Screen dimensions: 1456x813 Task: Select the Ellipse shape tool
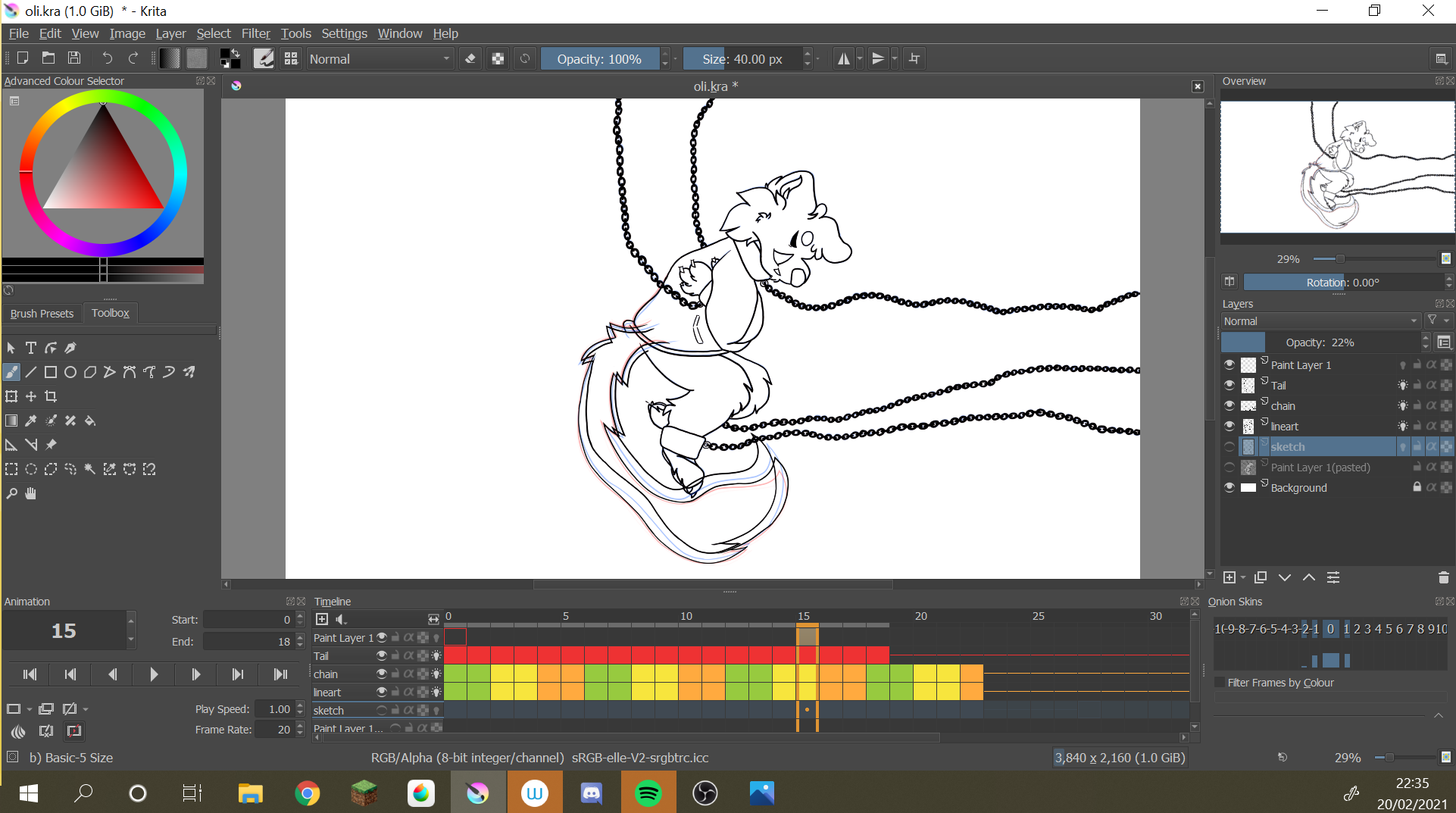[x=70, y=372]
